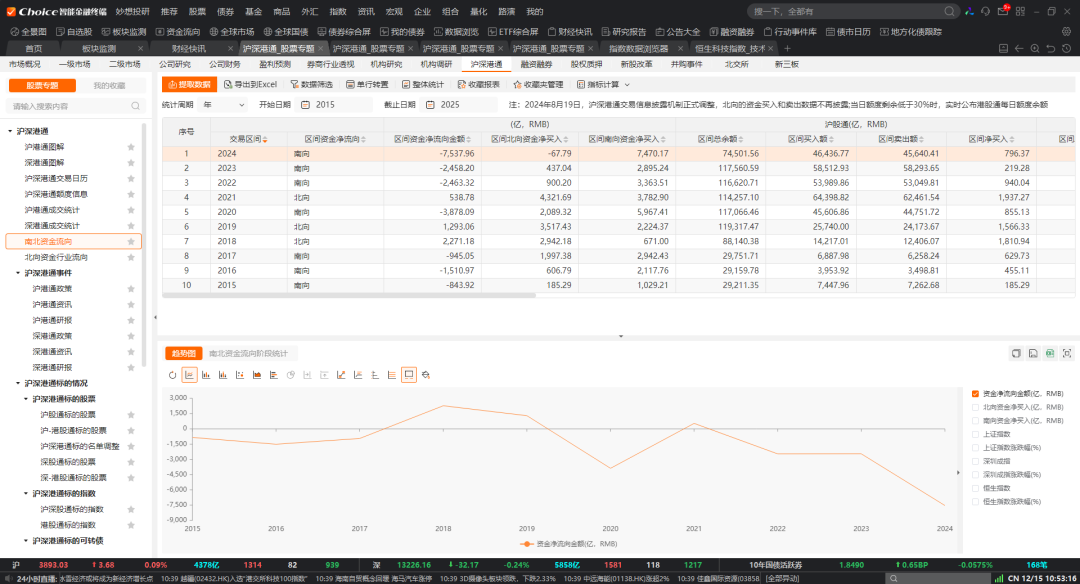Uncheck 资金净流向金额 series checkbox
Image resolution: width=1080 pixels, height=584 pixels.
(x=976, y=394)
